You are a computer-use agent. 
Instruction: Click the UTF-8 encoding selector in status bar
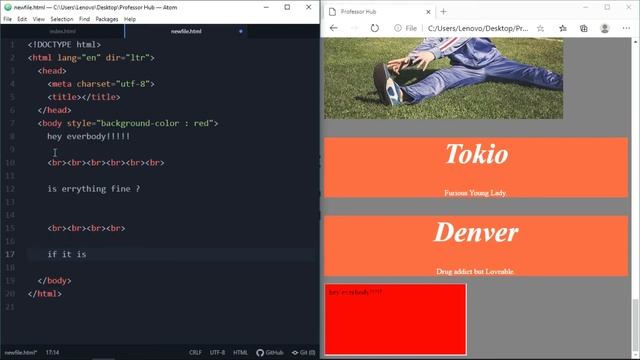(217, 352)
